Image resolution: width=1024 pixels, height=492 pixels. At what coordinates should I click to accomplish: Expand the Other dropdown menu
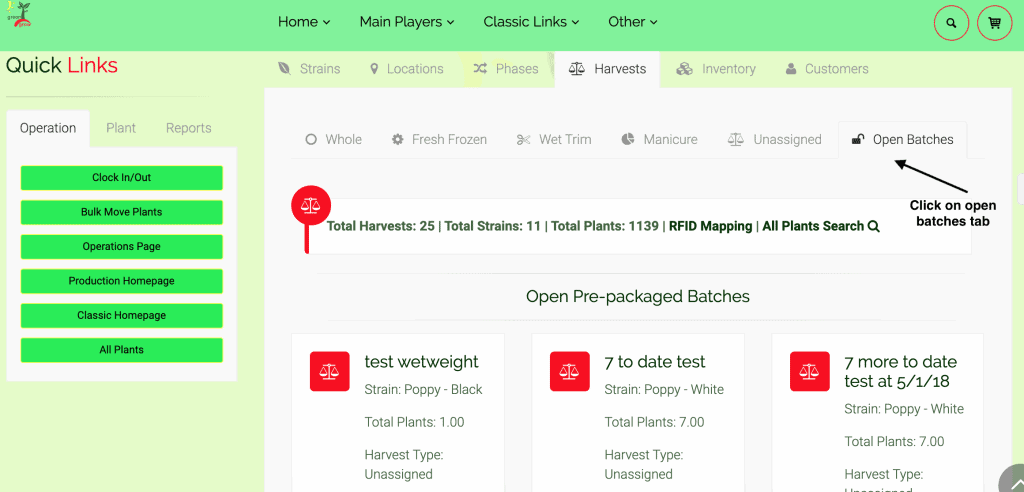pos(632,22)
